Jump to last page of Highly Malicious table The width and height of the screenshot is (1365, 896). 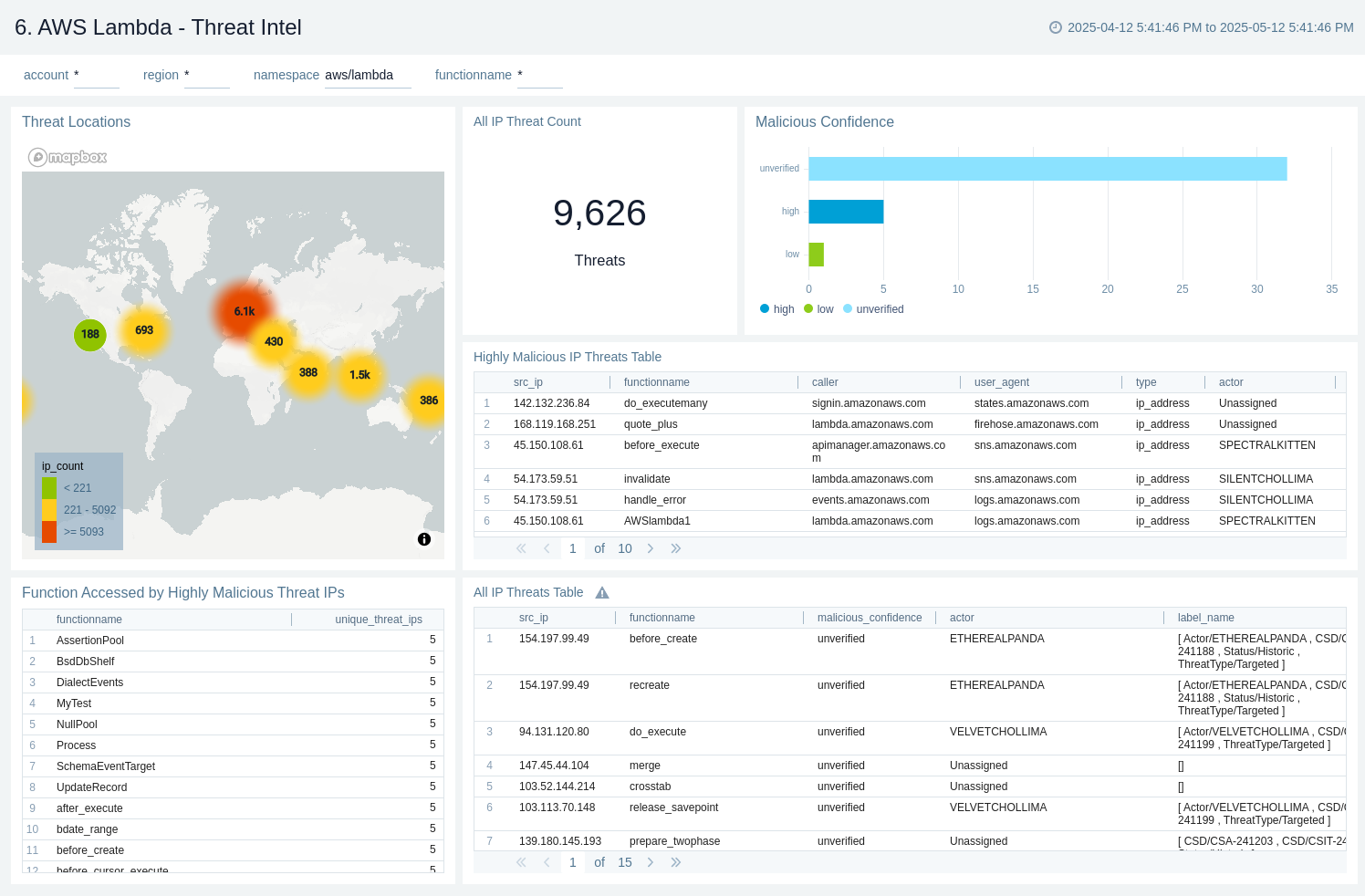676,548
